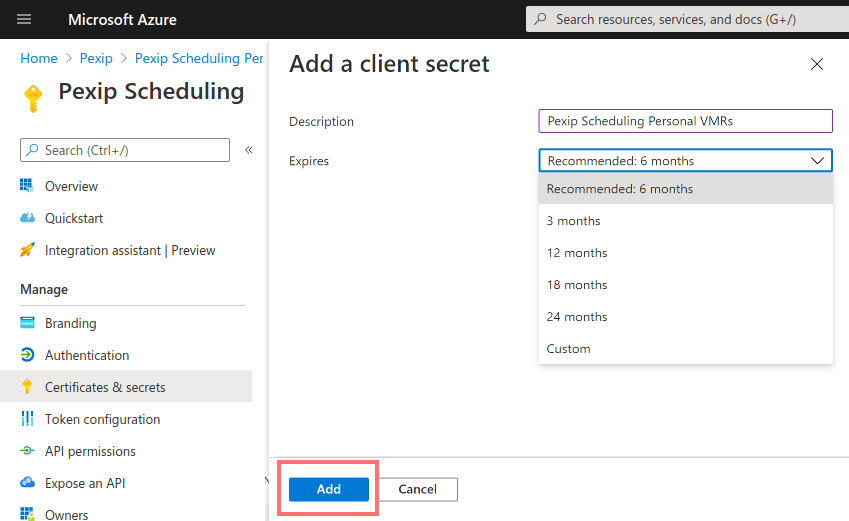Open the hamburger portal menu
849x521 pixels.
point(25,19)
